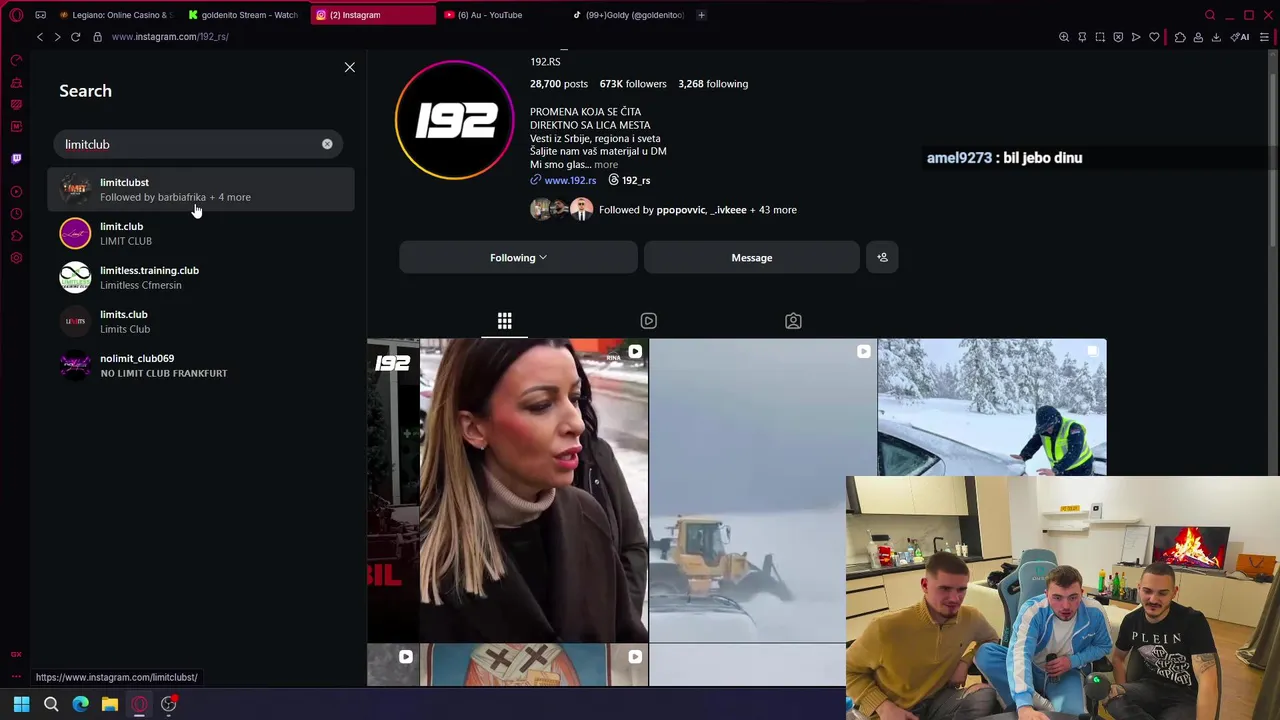Select limitless.training.club search result
Viewport: 1280px width, 720px height.
click(x=201, y=277)
